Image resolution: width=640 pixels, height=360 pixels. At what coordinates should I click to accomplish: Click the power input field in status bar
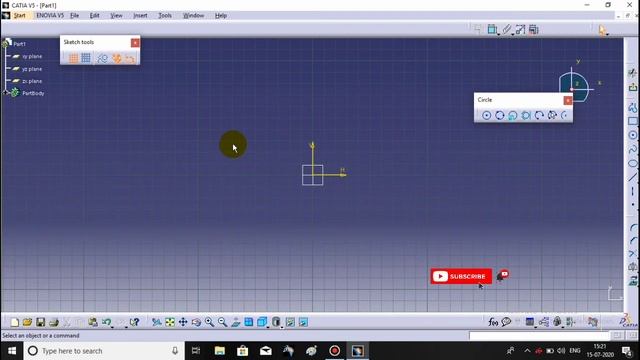click(539, 336)
